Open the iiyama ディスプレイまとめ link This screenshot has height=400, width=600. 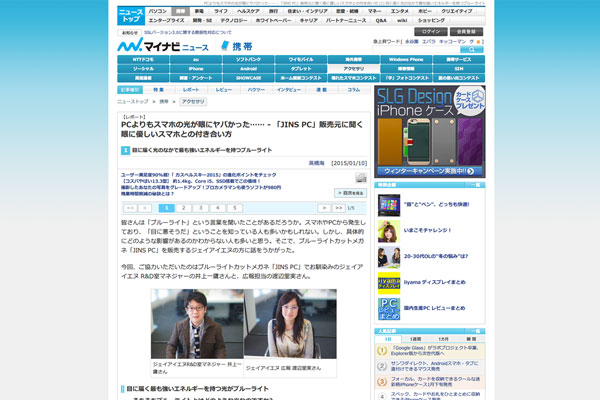pos(435,282)
